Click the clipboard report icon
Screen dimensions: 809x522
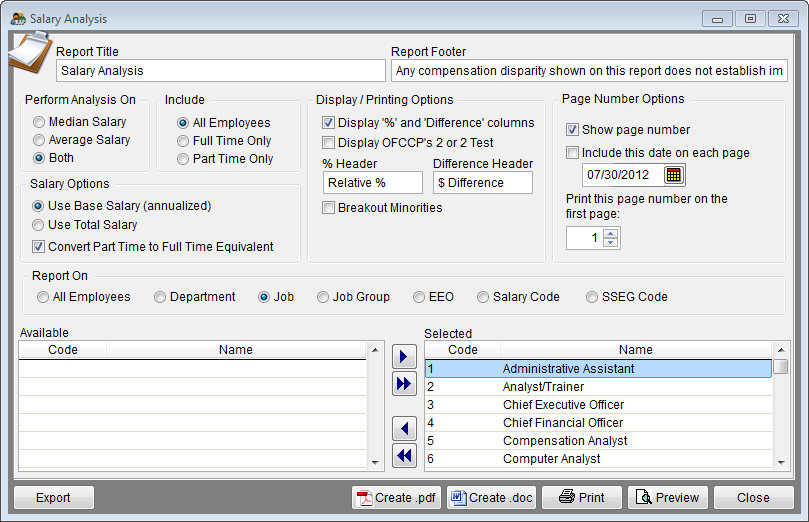[30, 53]
